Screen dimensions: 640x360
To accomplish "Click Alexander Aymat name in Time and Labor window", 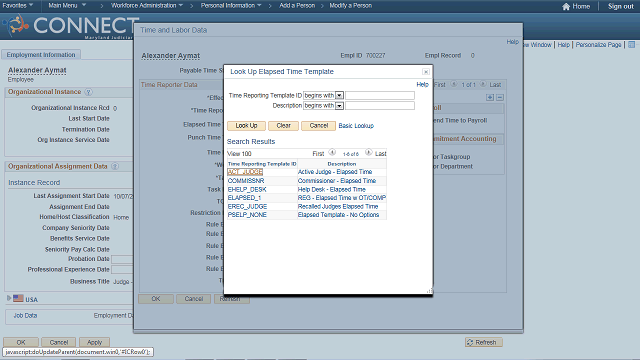I will 171,56.
